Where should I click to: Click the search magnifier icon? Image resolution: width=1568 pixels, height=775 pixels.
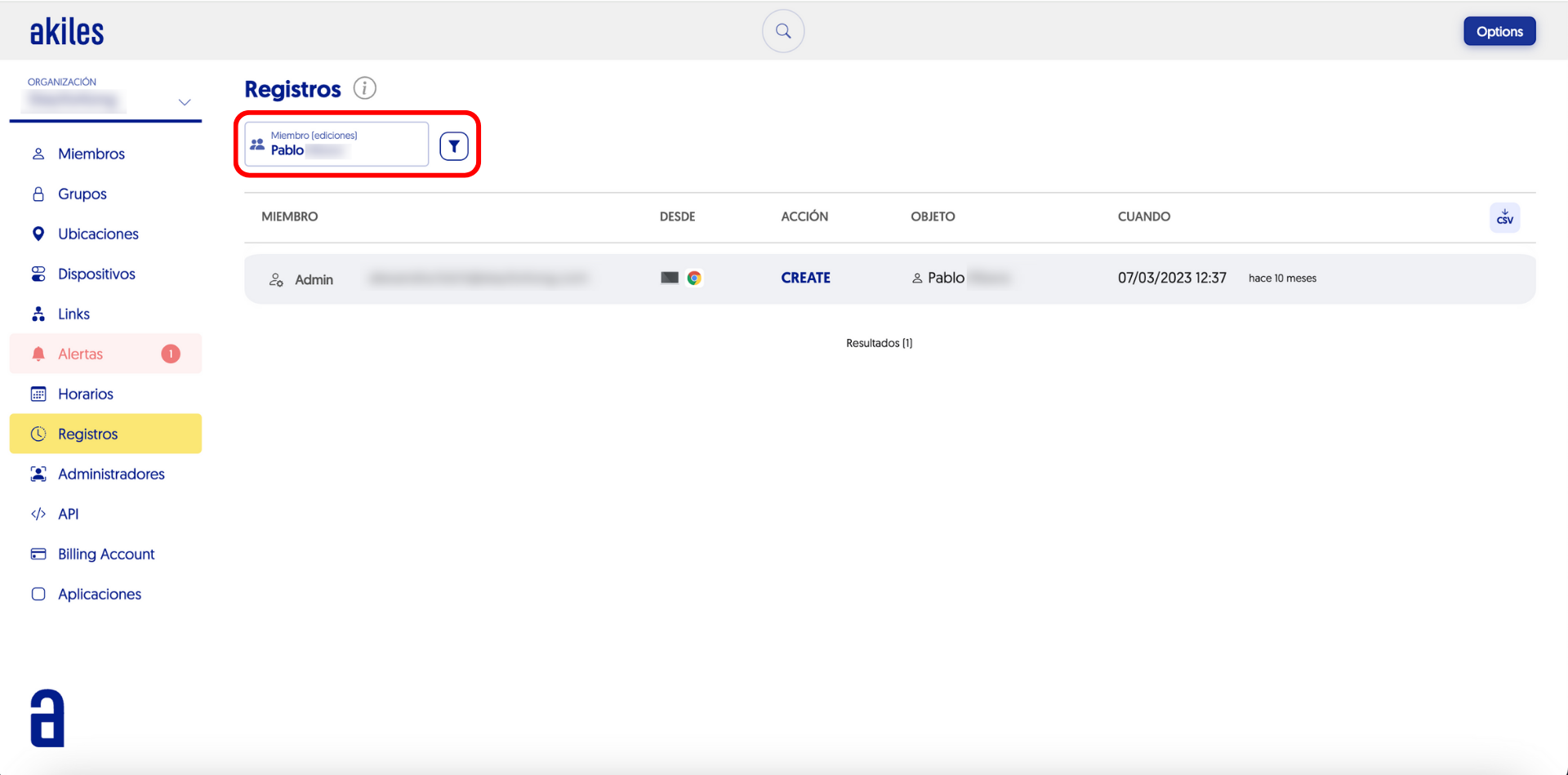tap(782, 31)
